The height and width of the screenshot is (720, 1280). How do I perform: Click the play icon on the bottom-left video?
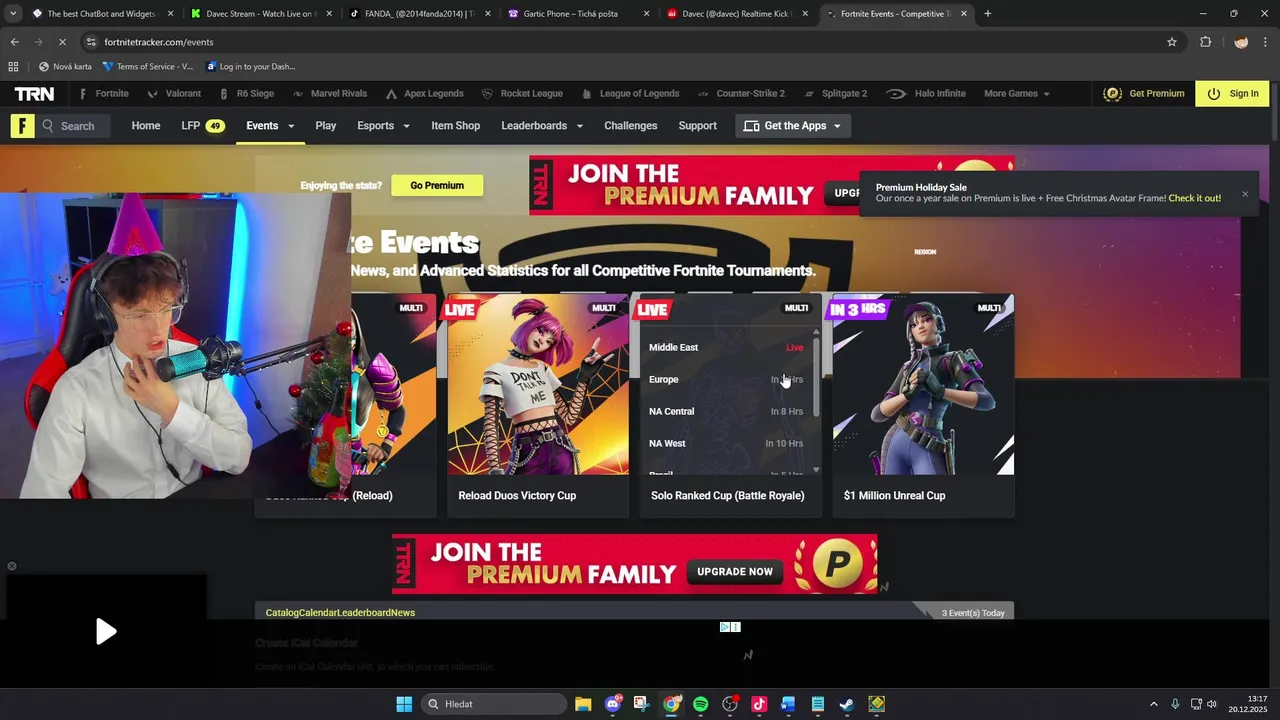(x=106, y=631)
